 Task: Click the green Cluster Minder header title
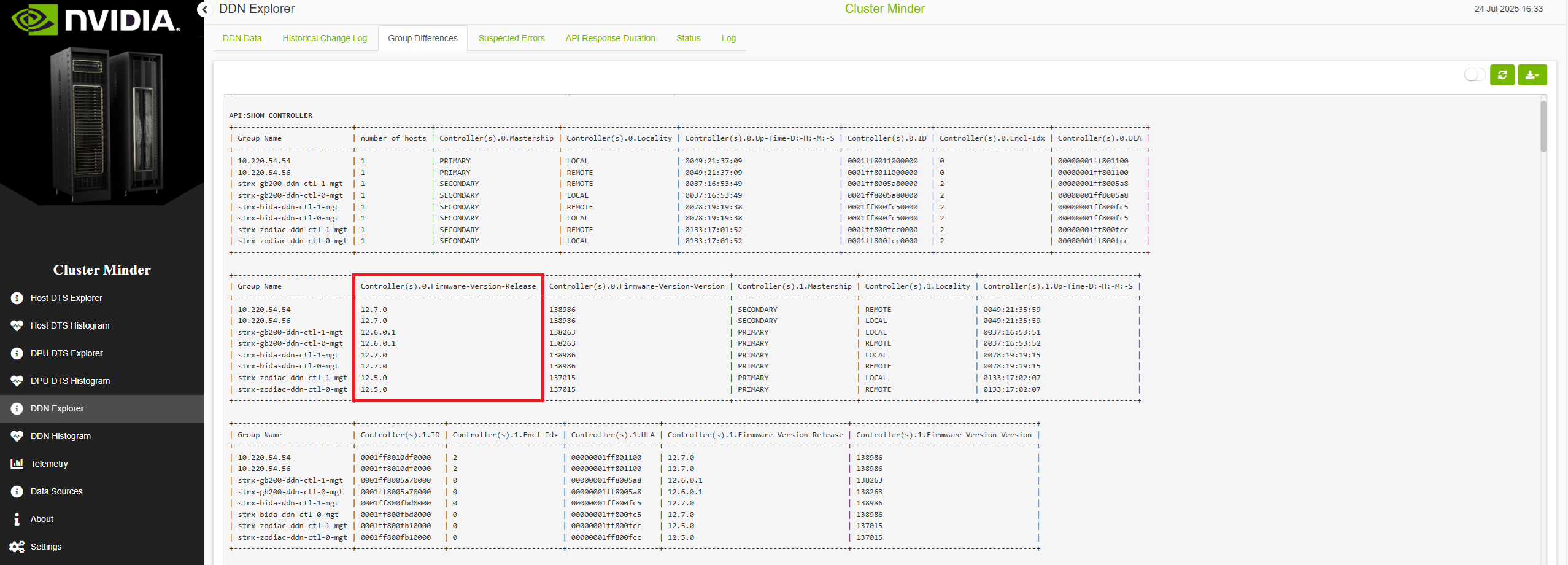point(884,9)
